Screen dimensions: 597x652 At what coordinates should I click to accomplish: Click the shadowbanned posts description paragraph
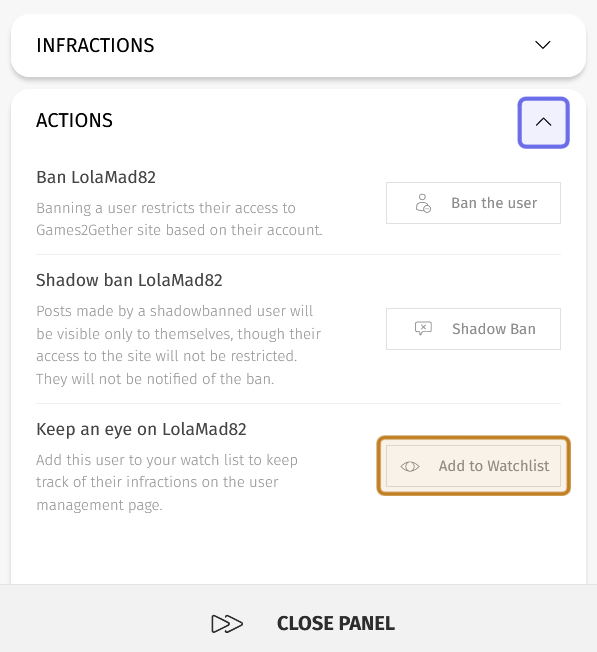point(178,345)
